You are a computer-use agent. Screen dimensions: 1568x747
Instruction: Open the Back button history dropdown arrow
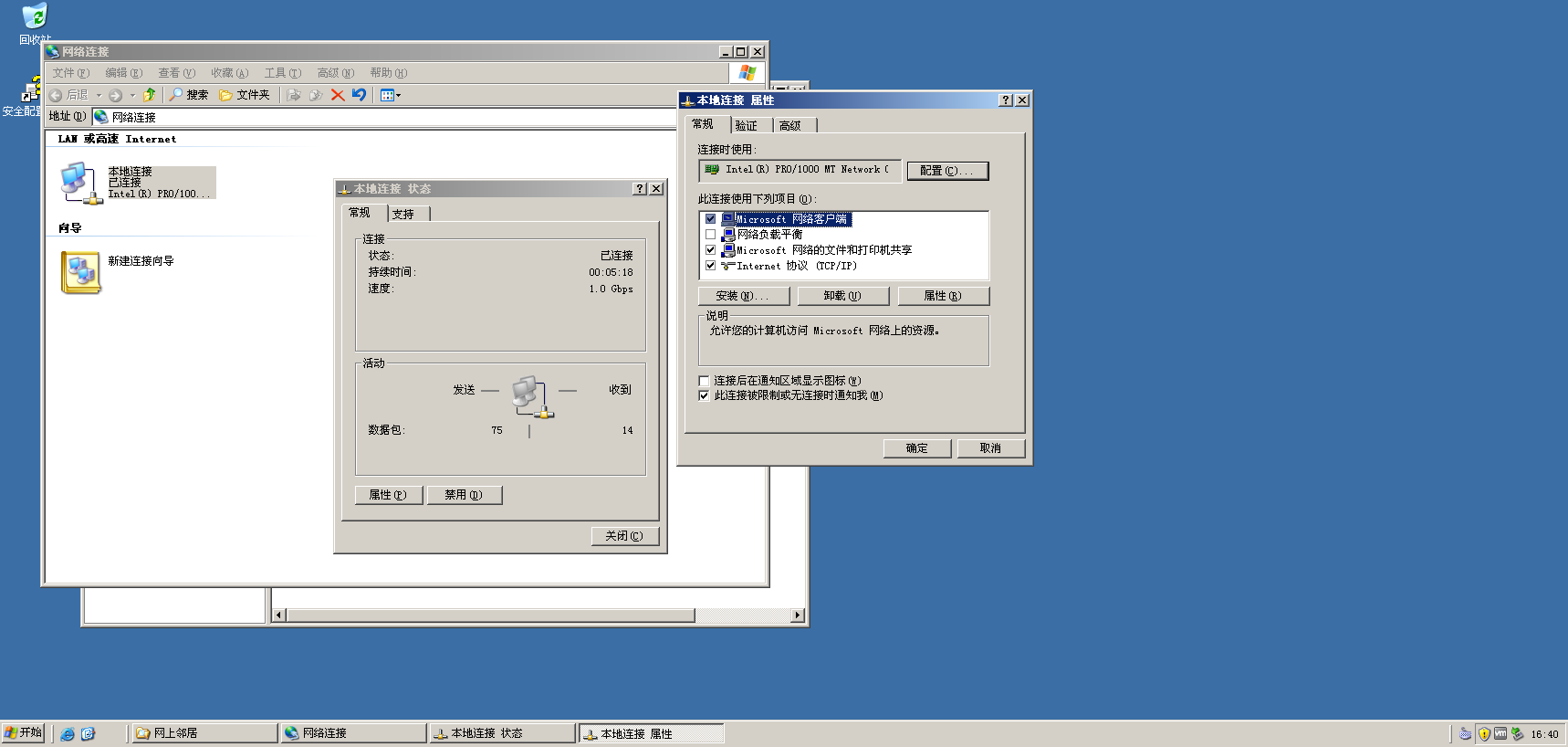click(99, 95)
